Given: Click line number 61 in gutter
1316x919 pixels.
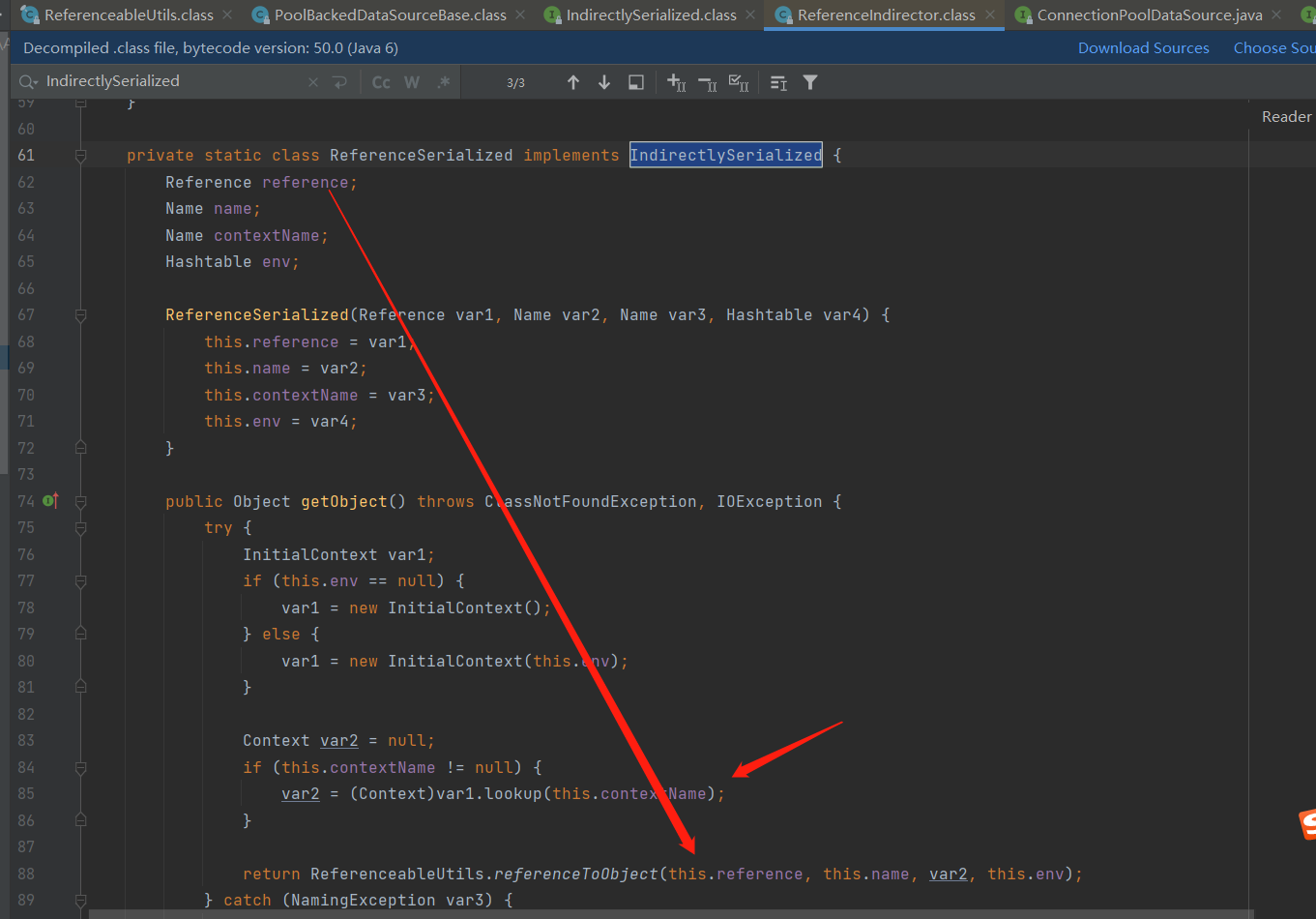Looking at the screenshot, I should click(x=25, y=155).
